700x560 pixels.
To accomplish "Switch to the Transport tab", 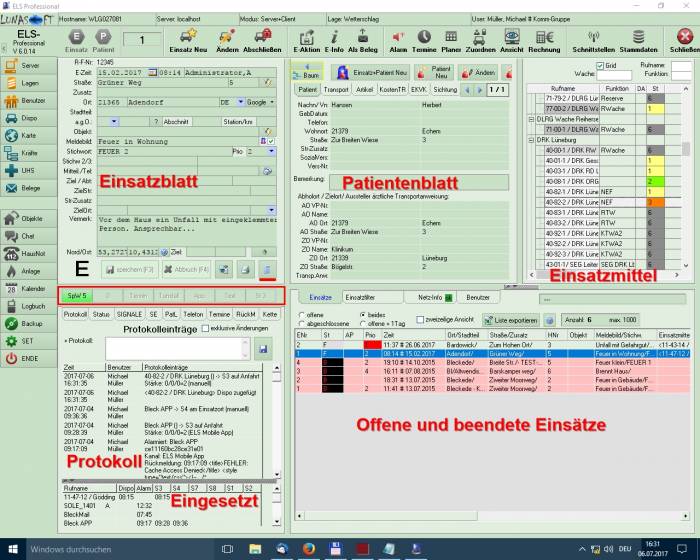I will (337, 90).
